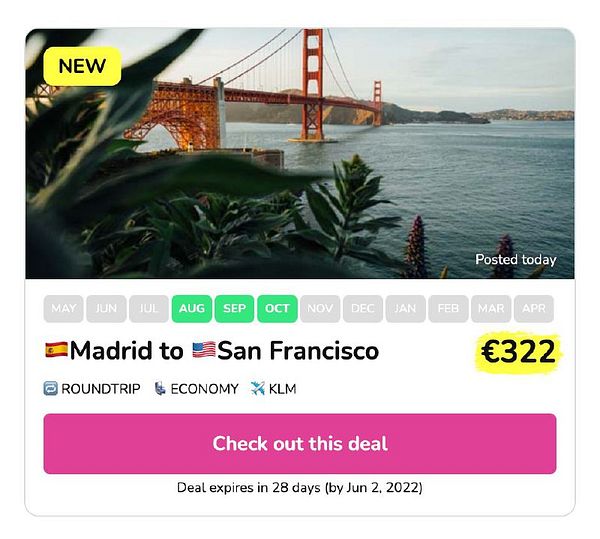
Task: Select the SEP month chip
Action: pyautogui.click(x=235, y=309)
